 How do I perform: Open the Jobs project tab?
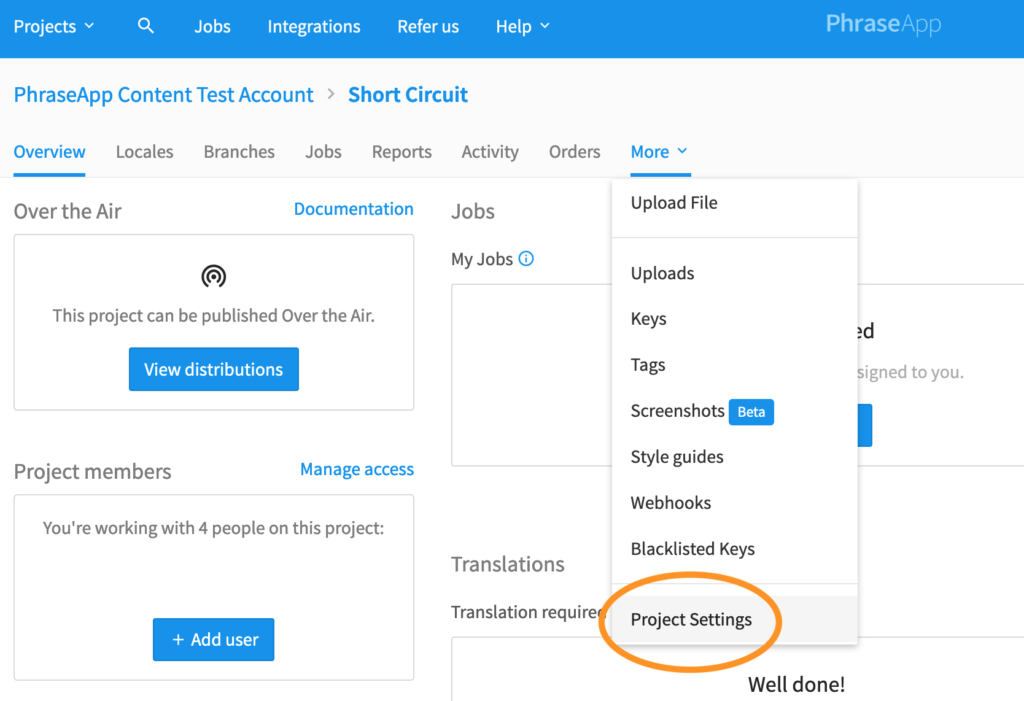click(323, 152)
